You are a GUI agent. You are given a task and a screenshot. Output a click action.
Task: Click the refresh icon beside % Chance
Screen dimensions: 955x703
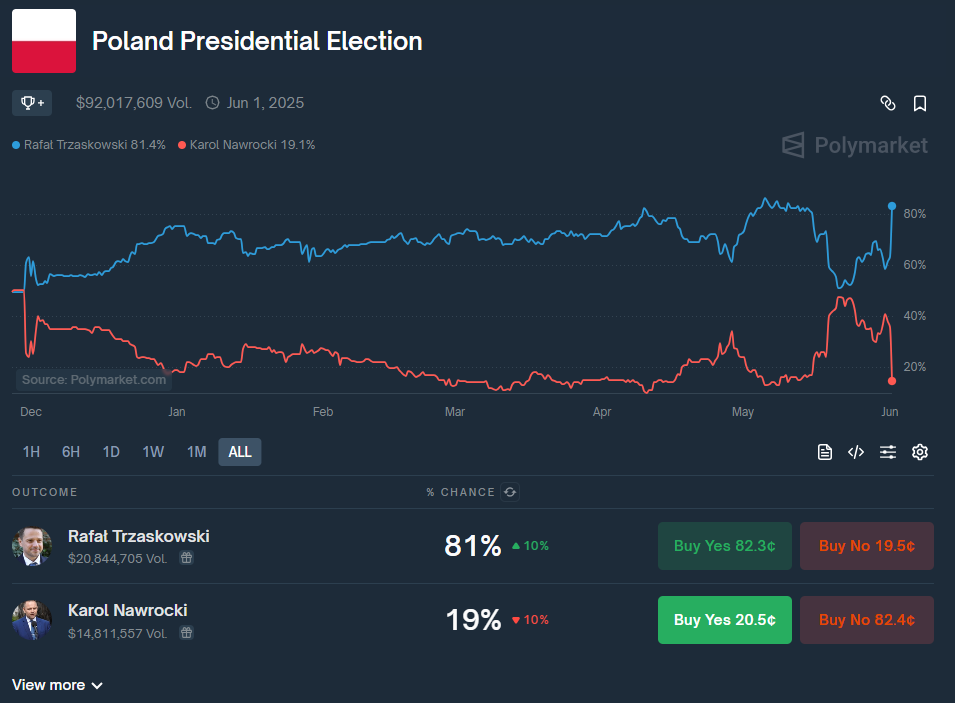[x=510, y=492]
